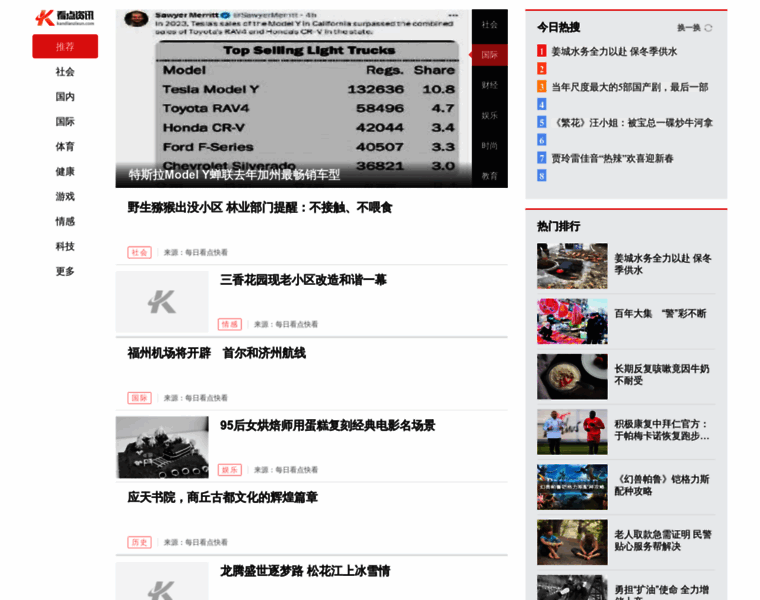Open the 国内 category in left sidebar
The image size is (760, 600).
click(x=65, y=96)
